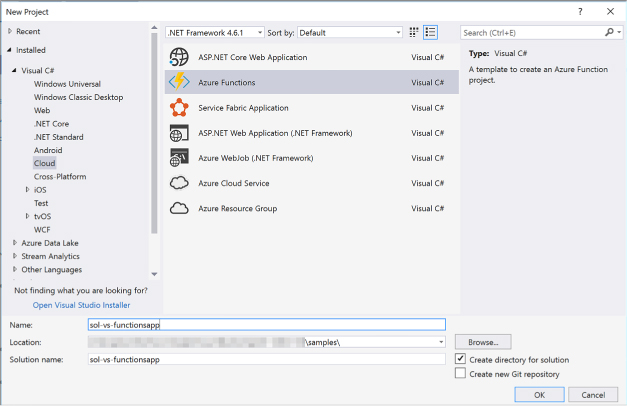627x406 pixels.
Task: Click the Azure Functions lightning bolt icon
Action: click(x=179, y=82)
